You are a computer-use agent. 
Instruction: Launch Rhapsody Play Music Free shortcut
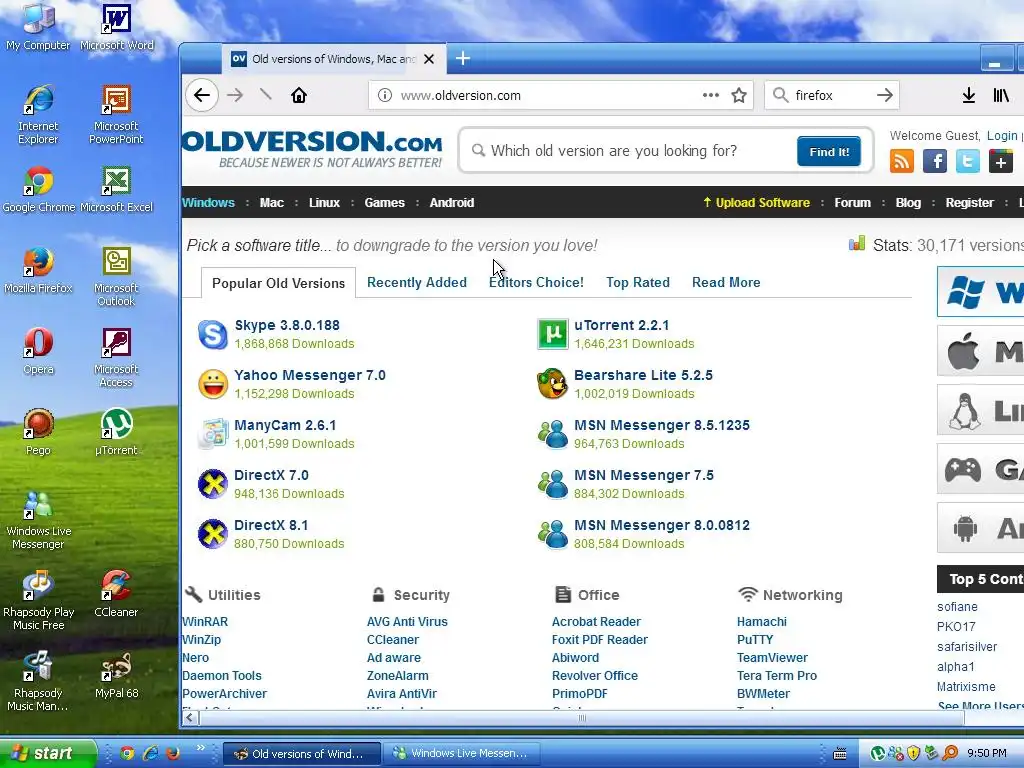click(x=39, y=600)
